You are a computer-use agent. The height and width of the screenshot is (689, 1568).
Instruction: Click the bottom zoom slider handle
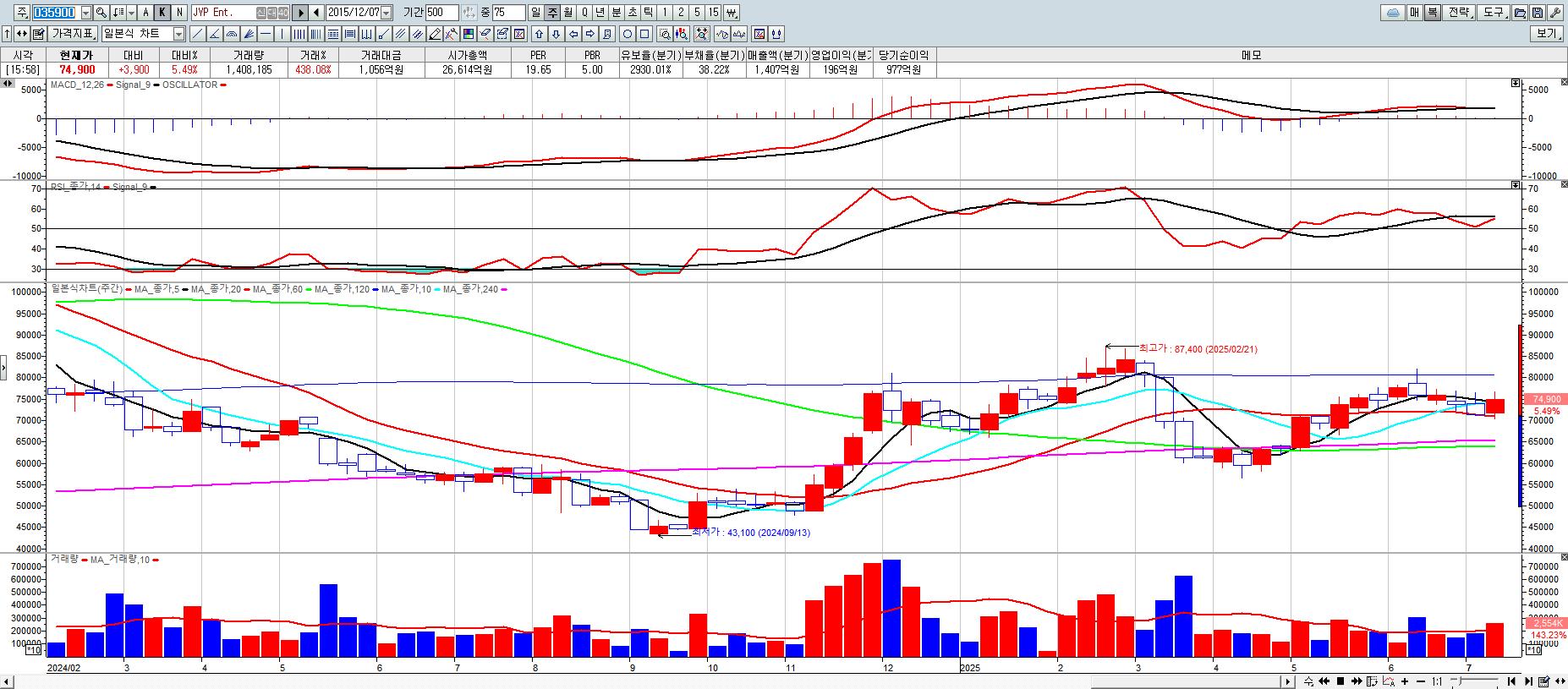pos(1460,681)
